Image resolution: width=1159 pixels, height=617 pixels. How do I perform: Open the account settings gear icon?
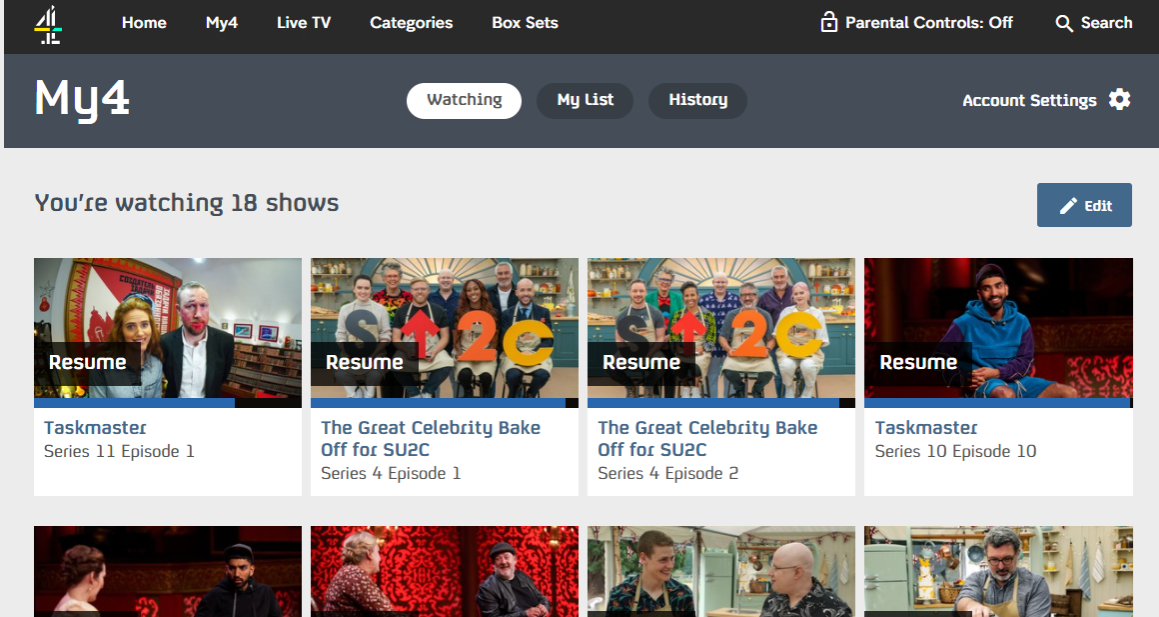coord(1120,100)
